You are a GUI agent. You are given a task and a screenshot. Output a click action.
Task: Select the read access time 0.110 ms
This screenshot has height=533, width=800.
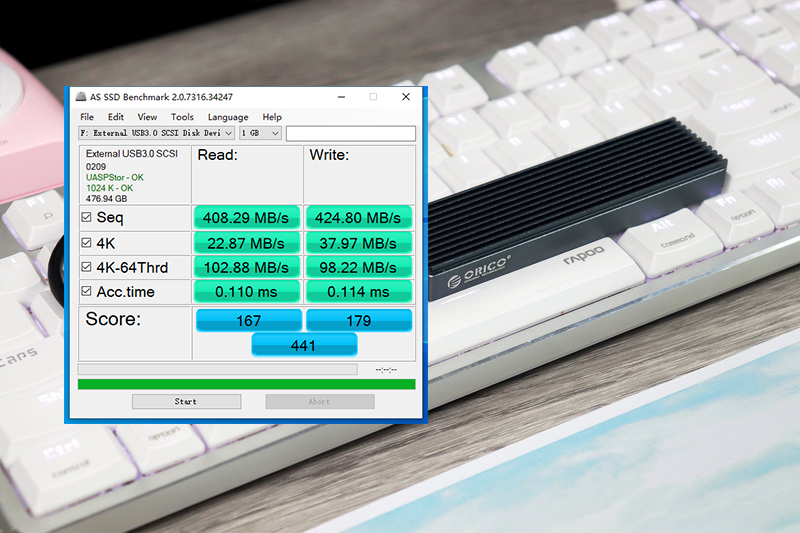tap(246, 292)
